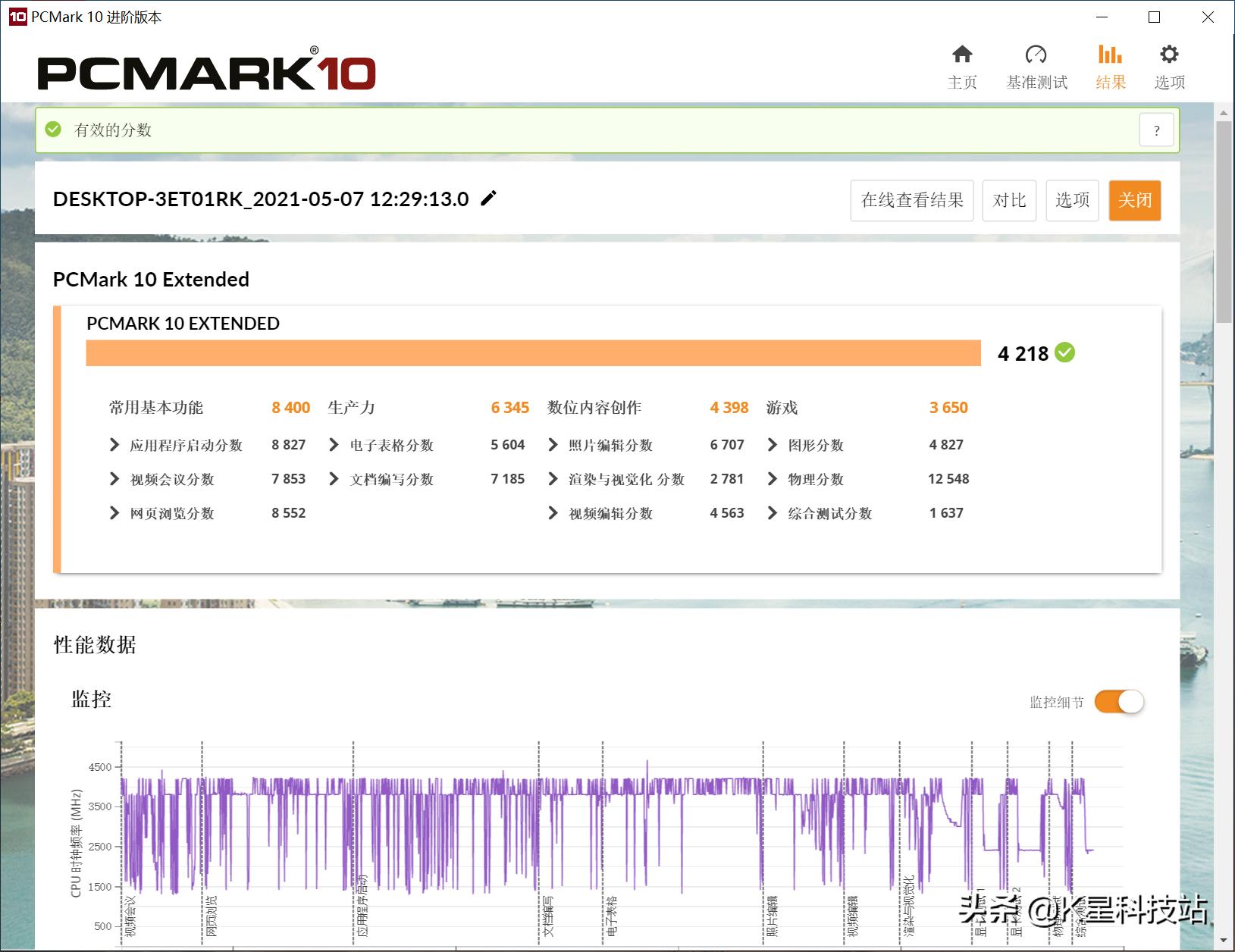Screen dimensions: 1235x952
Task: Click the 有效的分数 status text
Action: 113,130
